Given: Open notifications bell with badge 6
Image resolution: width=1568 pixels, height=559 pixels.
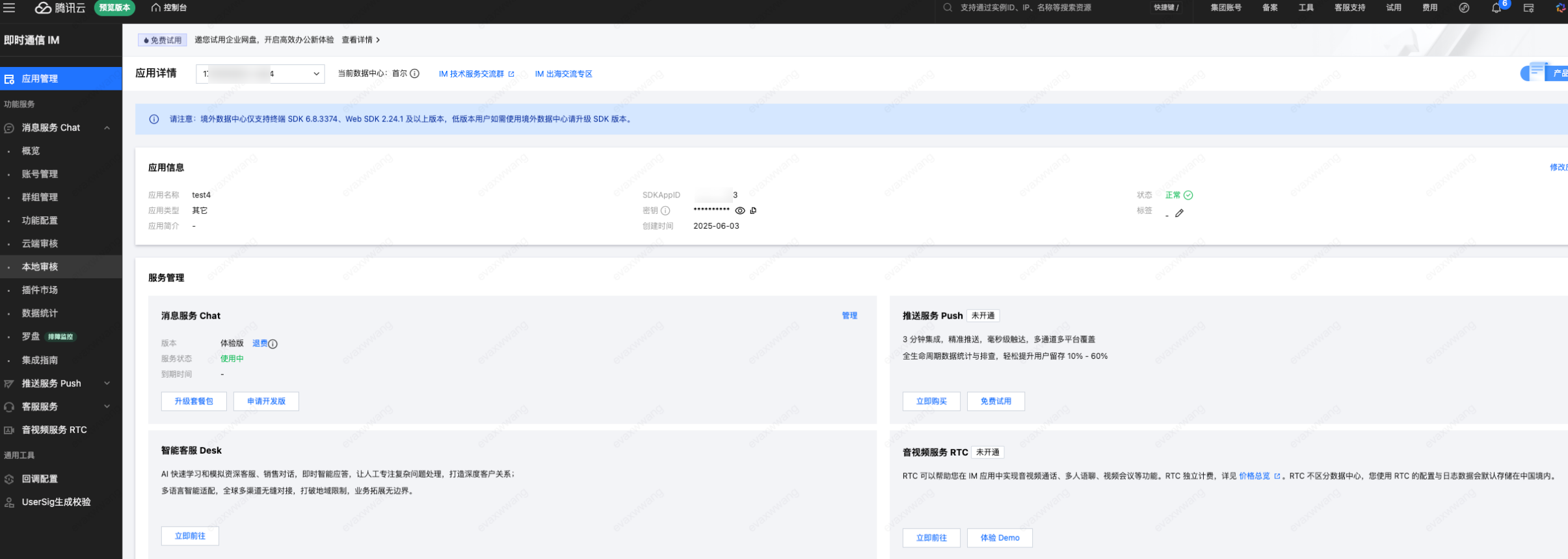Looking at the screenshot, I should coord(1496,8).
